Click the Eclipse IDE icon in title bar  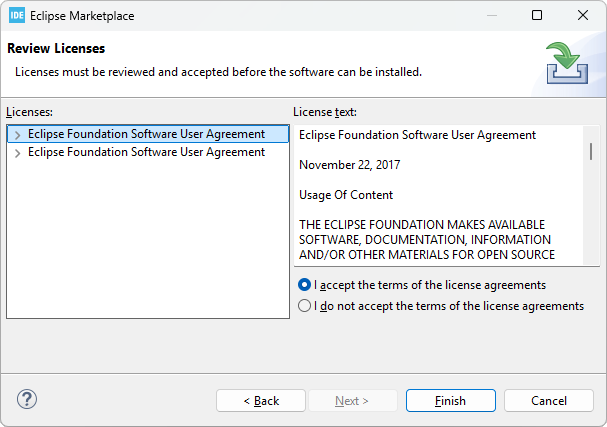[17, 16]
